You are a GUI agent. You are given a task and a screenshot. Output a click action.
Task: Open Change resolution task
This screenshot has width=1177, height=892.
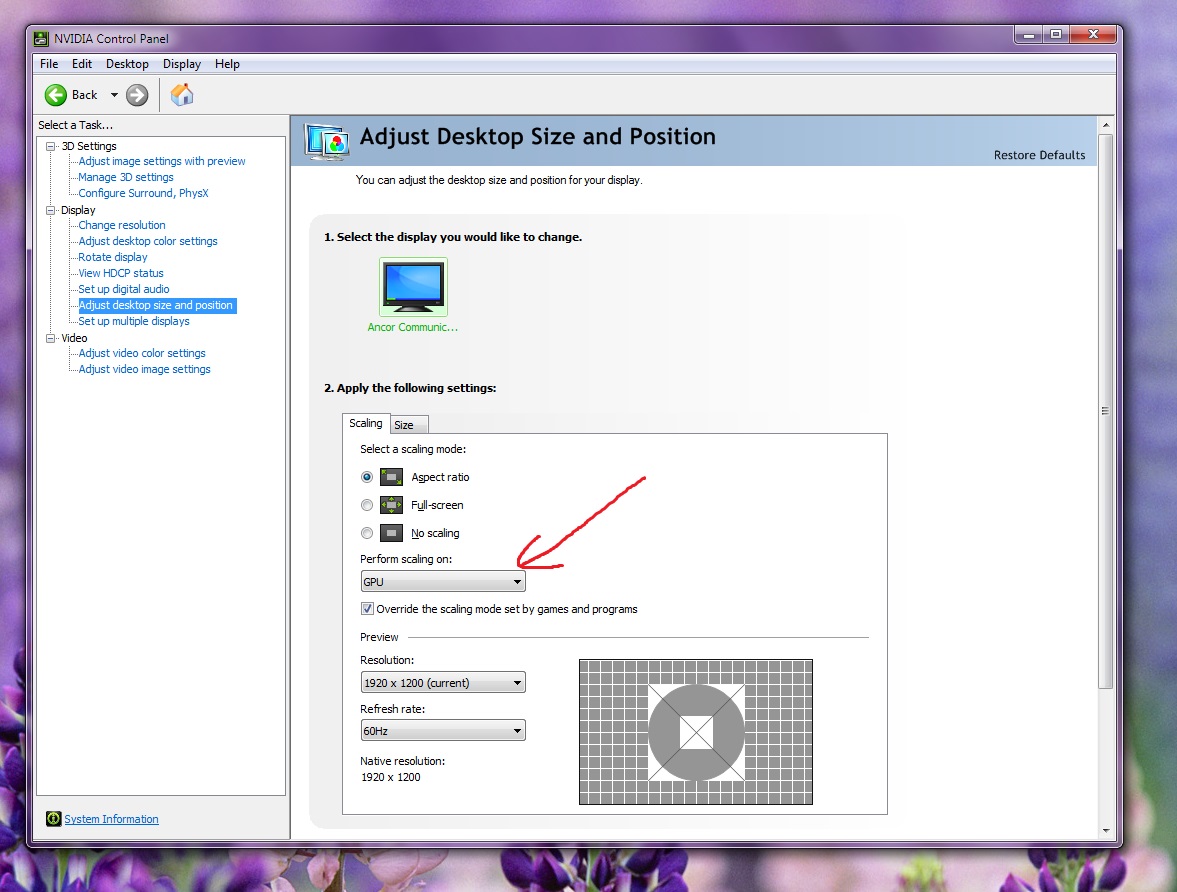pos(122,225)
